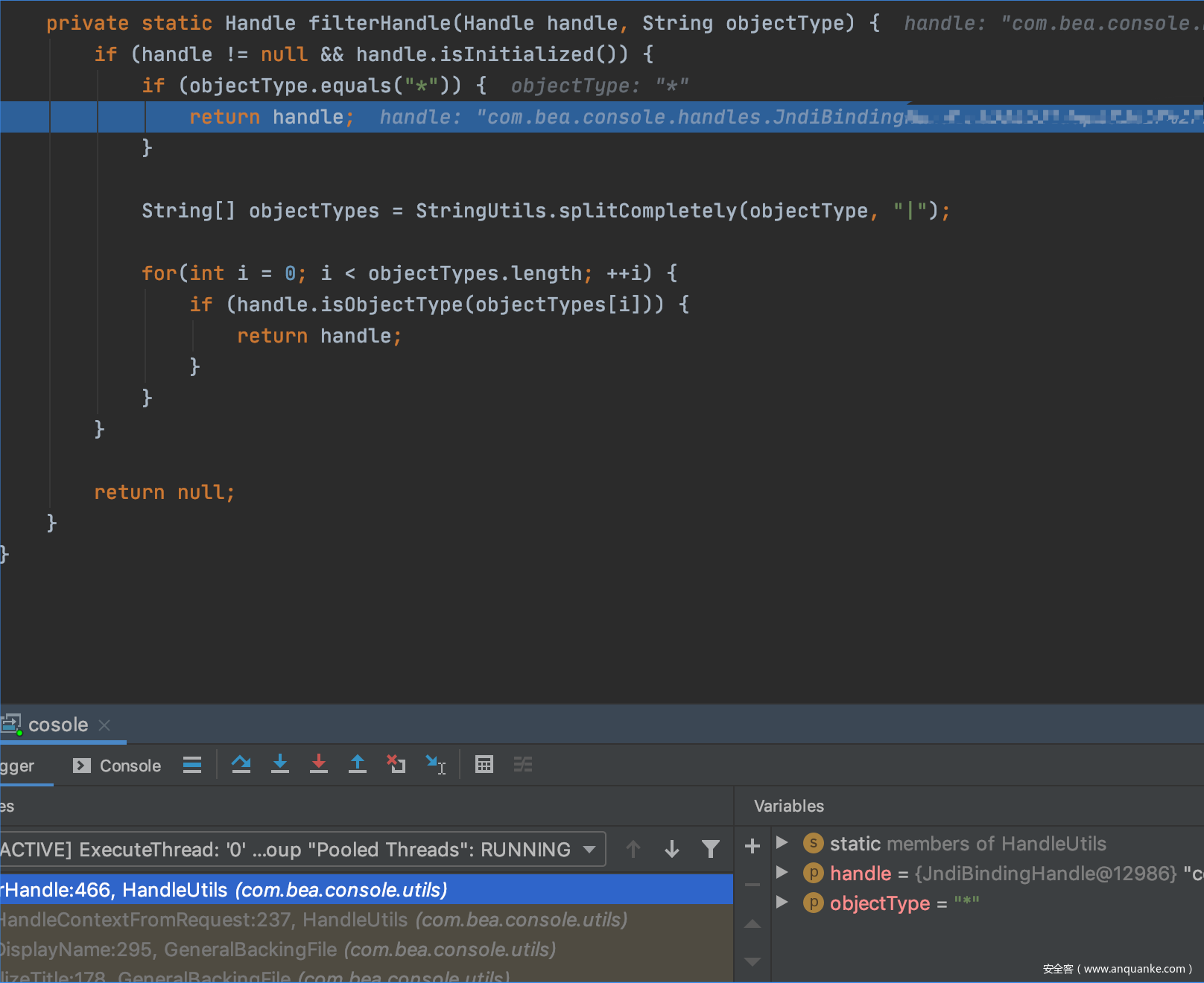The width and height of the screenshot is (1204, 983).
Task: Click the Step Into blue arrow icon
Action: tap(280, 765)
